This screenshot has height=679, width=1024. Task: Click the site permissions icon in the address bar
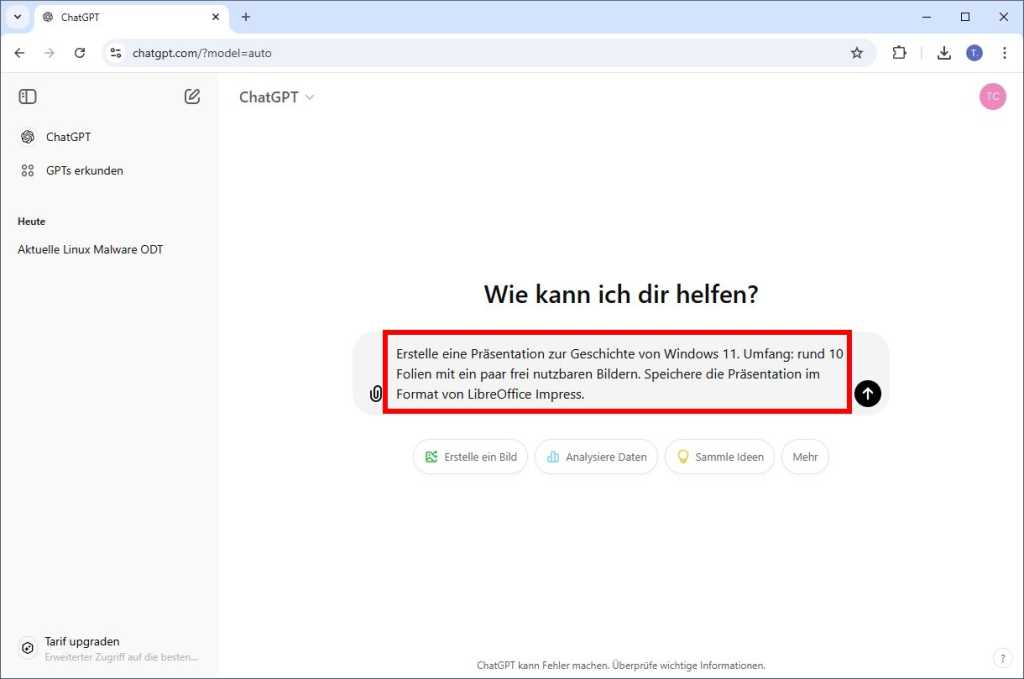tap(116, 53)
